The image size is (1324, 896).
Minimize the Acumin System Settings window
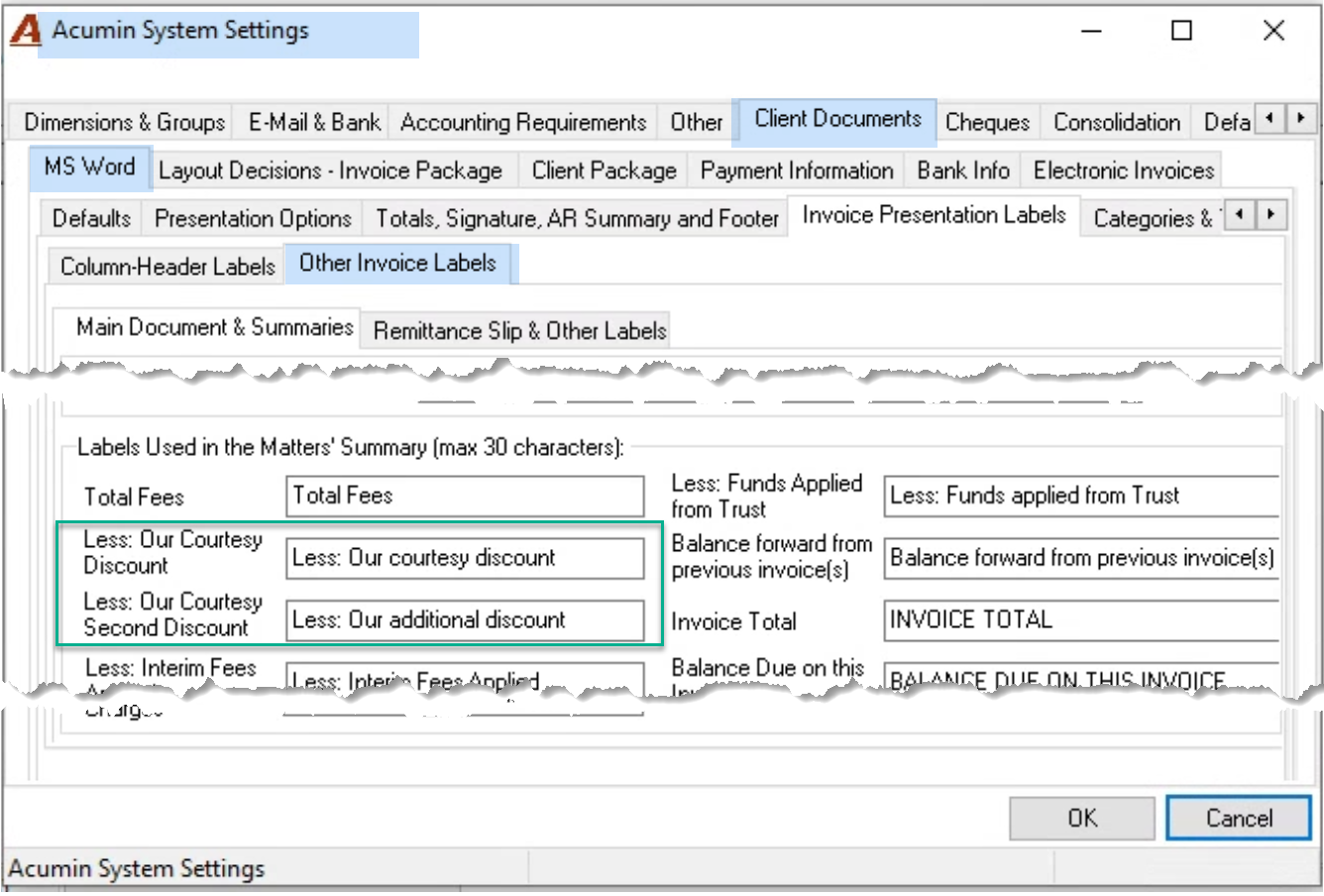pyautogui.click(x=1091, y=31)
